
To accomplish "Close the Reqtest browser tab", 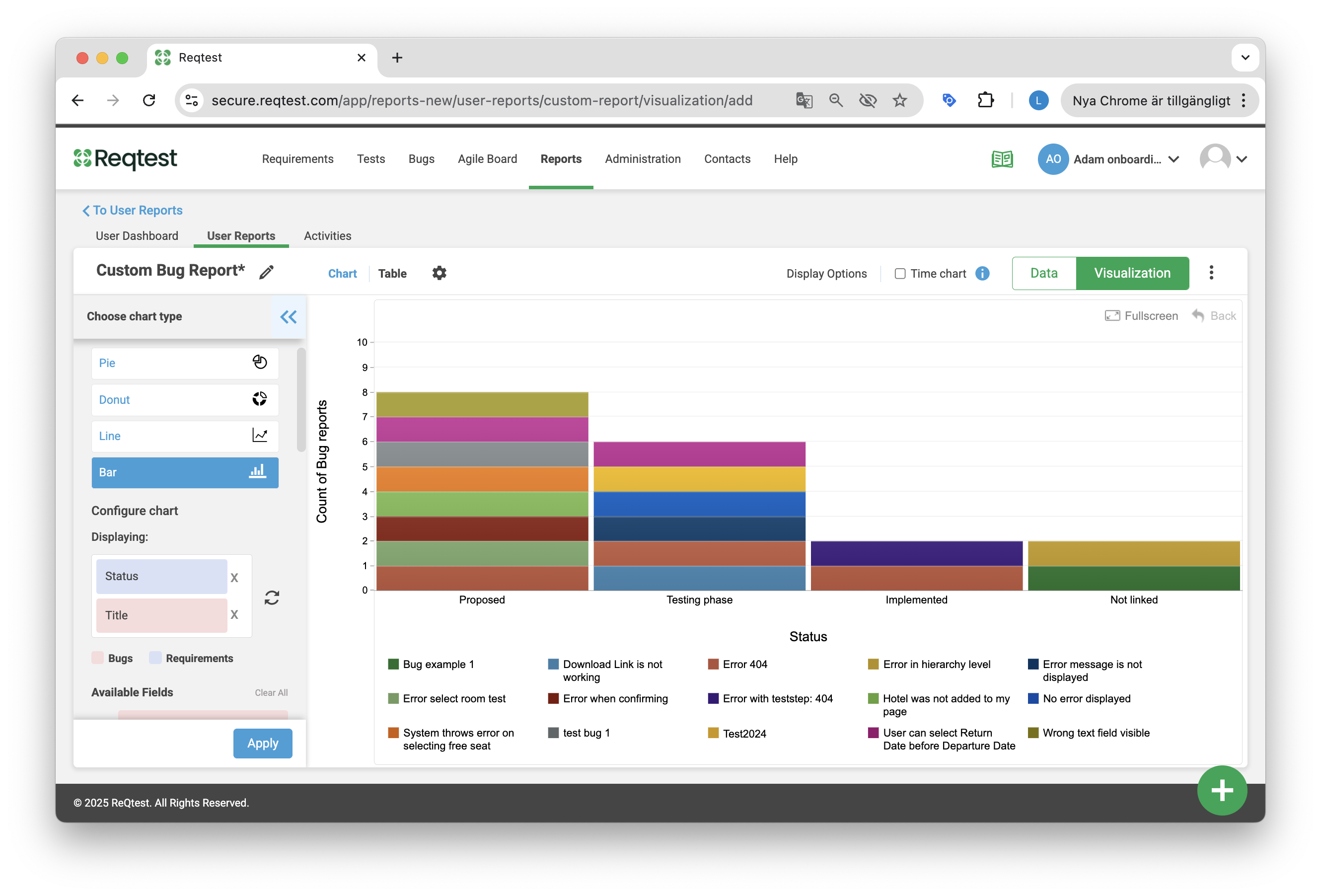I will click(361, 58).
